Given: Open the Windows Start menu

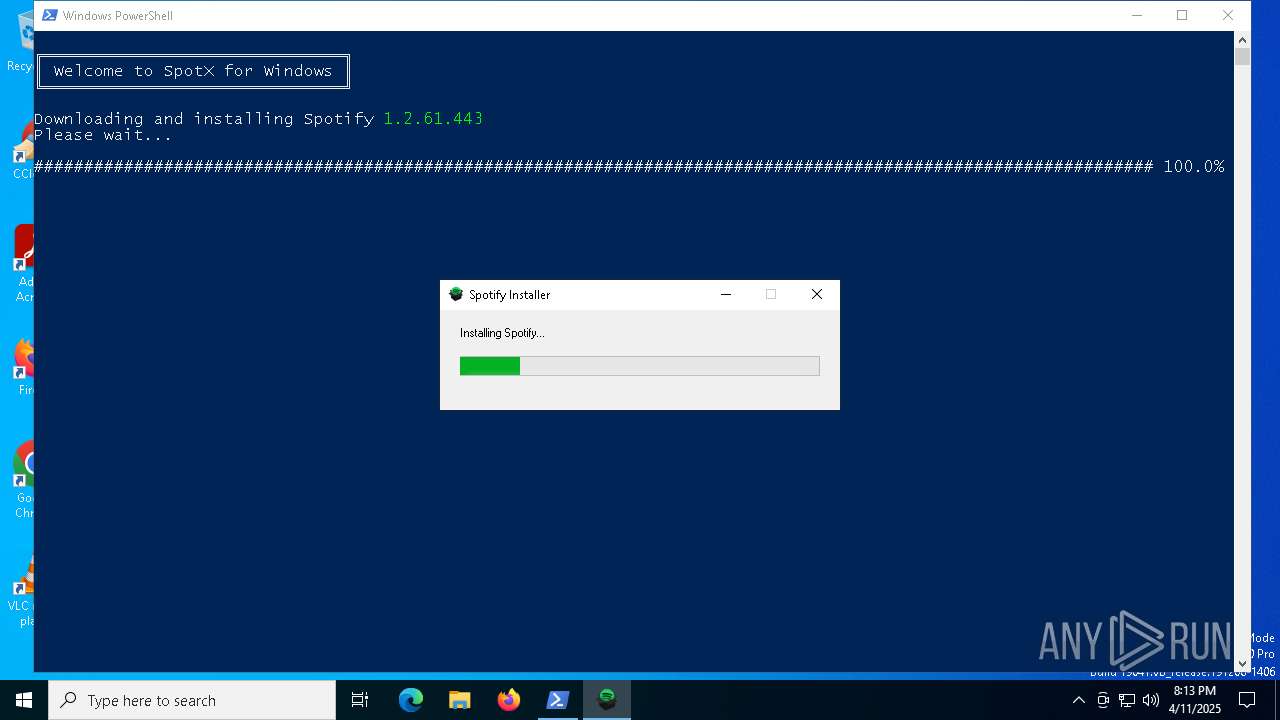Looking at the screenshot, I should (x=24, y=700).
